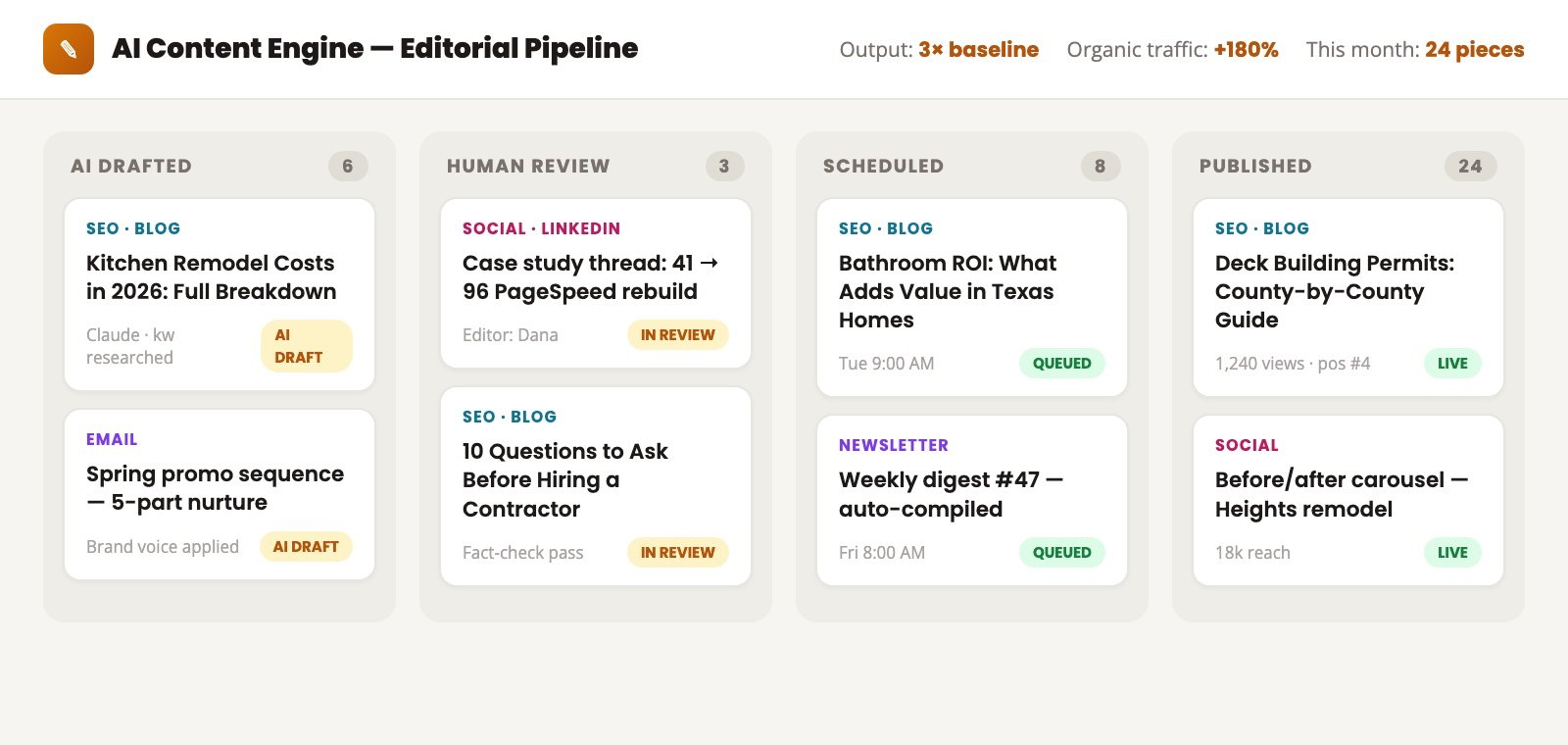The height and width of the screenshot is (745, 1568).
Task: Click the "18k reach" metric
Action: coord(1252,553)
